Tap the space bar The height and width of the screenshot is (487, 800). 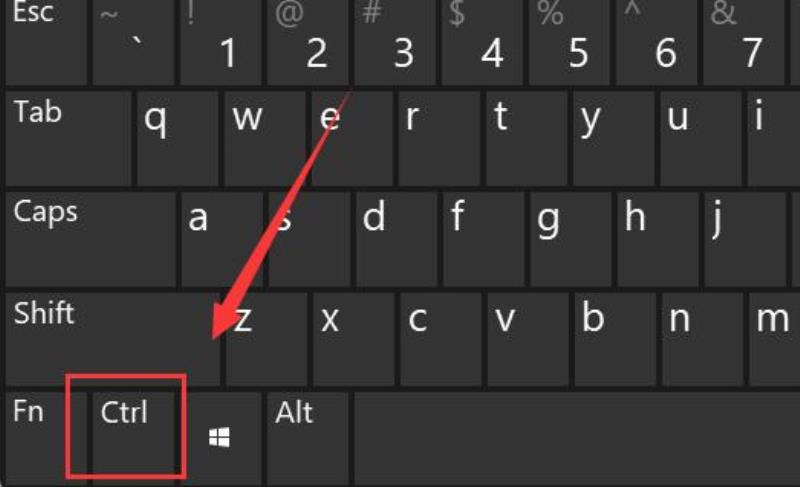point(577,438)
